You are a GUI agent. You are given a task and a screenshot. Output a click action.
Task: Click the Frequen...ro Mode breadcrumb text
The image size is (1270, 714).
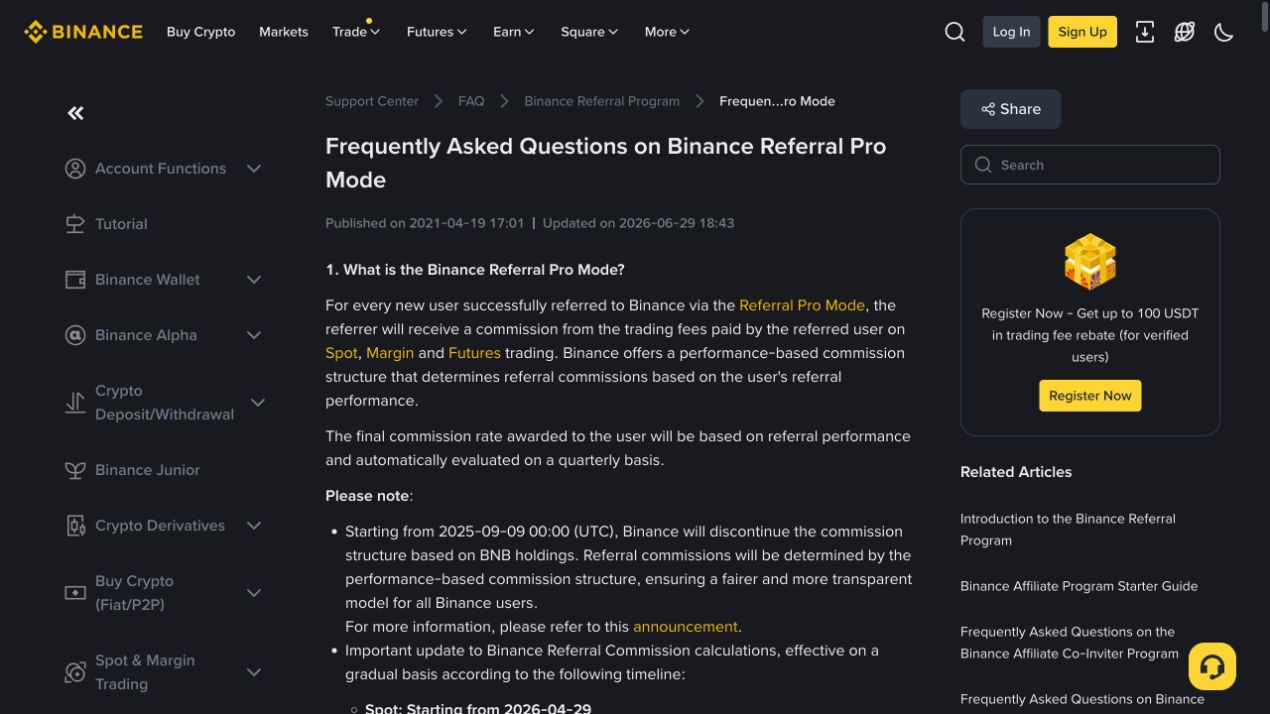click(777, 101)
